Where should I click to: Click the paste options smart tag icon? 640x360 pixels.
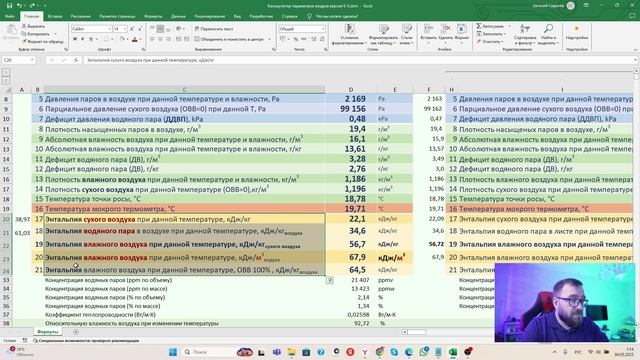tap(330, 280)
